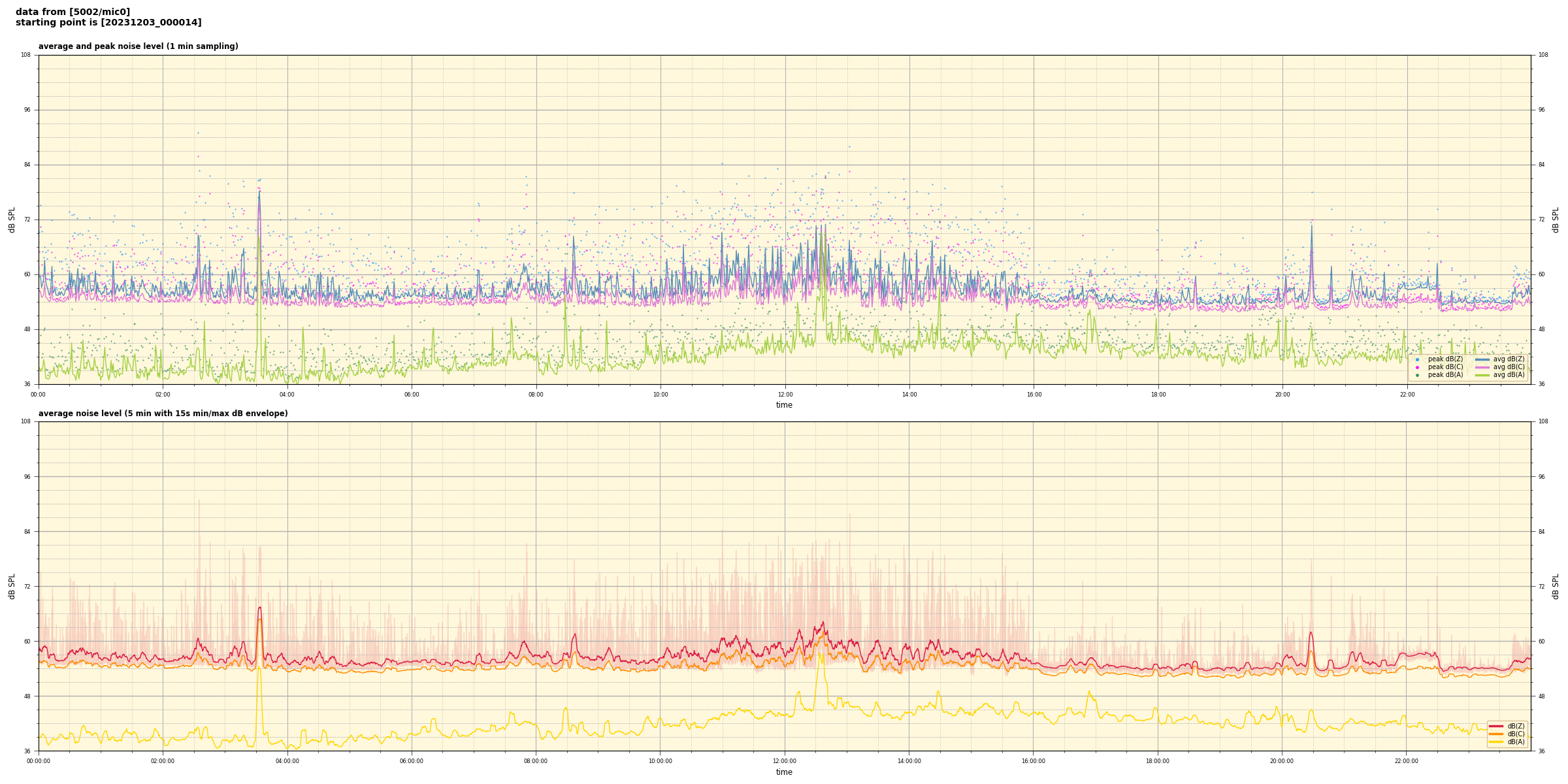Click 06:00:00 tick label on bottom chart
1568x784 pixels.
(x=412, y=761)
